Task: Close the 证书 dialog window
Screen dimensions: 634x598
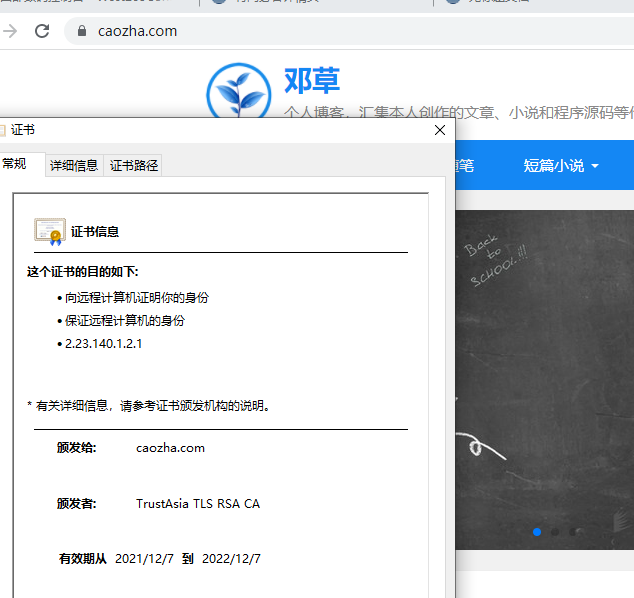Action: tap(440, 131)
